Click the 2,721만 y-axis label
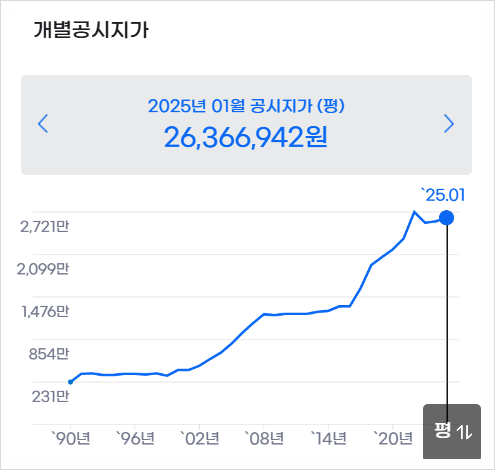Screen dimensions: 495x470 pos(45,227)
